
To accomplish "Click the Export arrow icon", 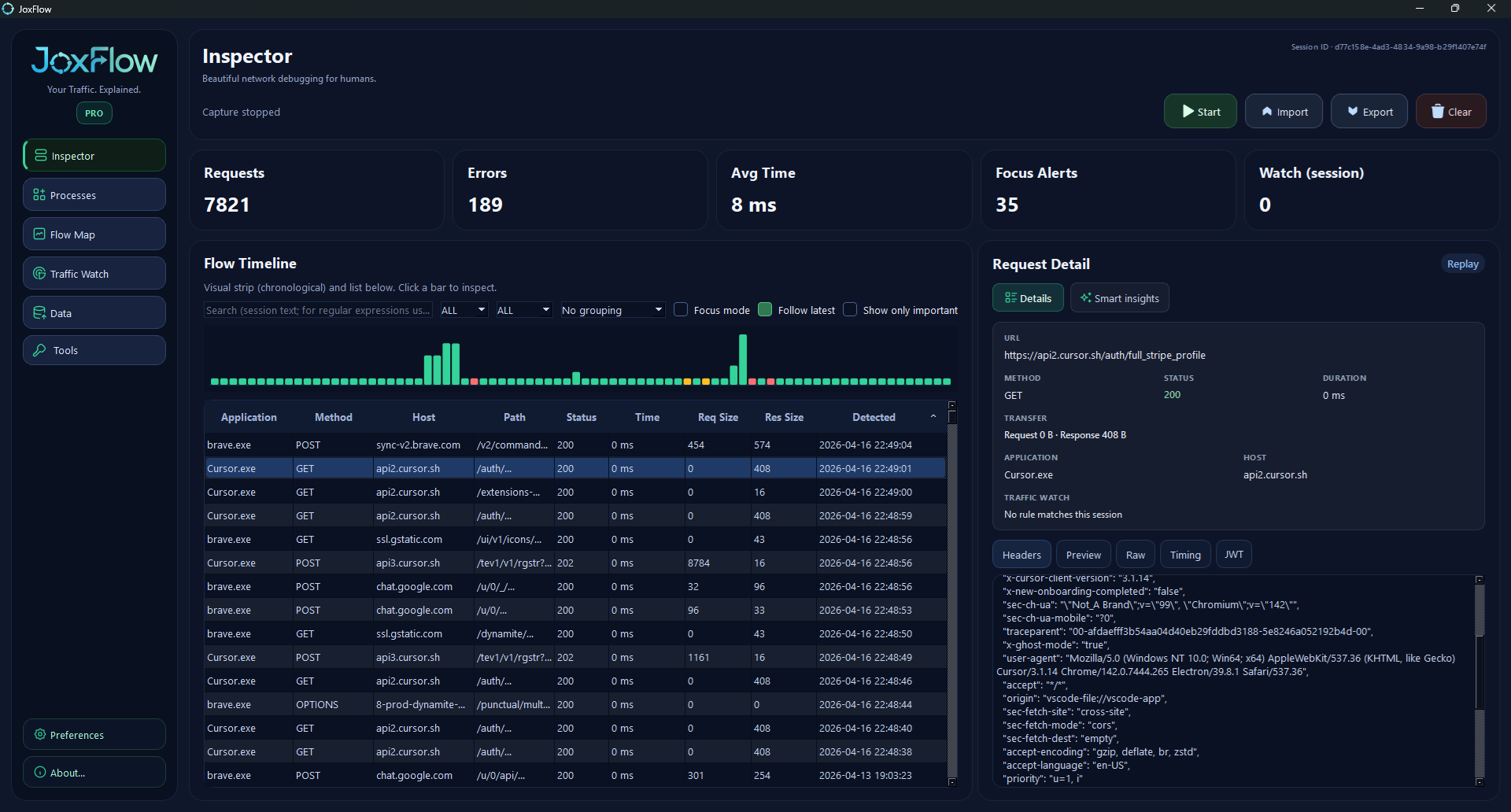I will click(1353, 112).
